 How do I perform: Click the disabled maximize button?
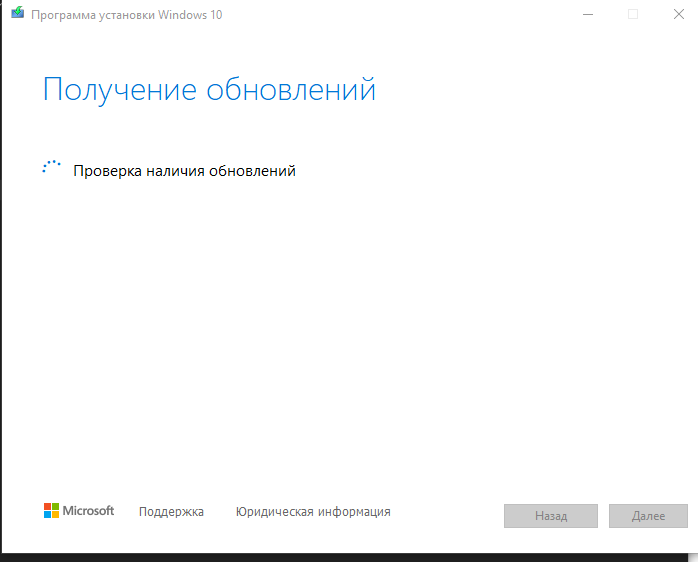point(633,15)
